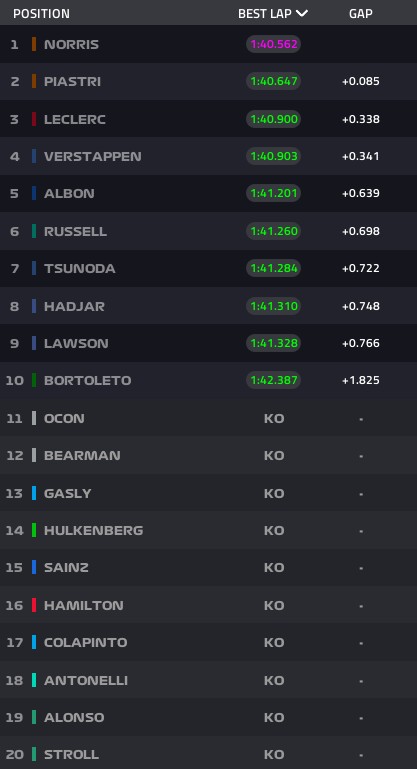417x769 pixels.
Task: Click Bortoleto's 1:42.387 lap time badge
Action: 273,380
